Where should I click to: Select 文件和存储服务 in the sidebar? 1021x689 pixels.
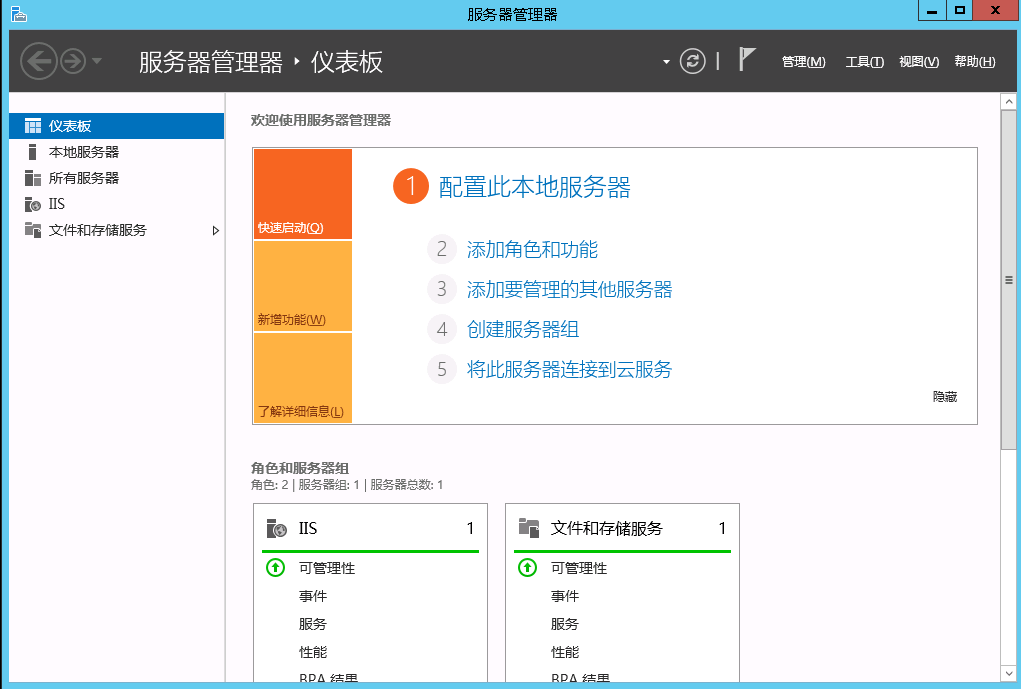(x=117, y=230)
